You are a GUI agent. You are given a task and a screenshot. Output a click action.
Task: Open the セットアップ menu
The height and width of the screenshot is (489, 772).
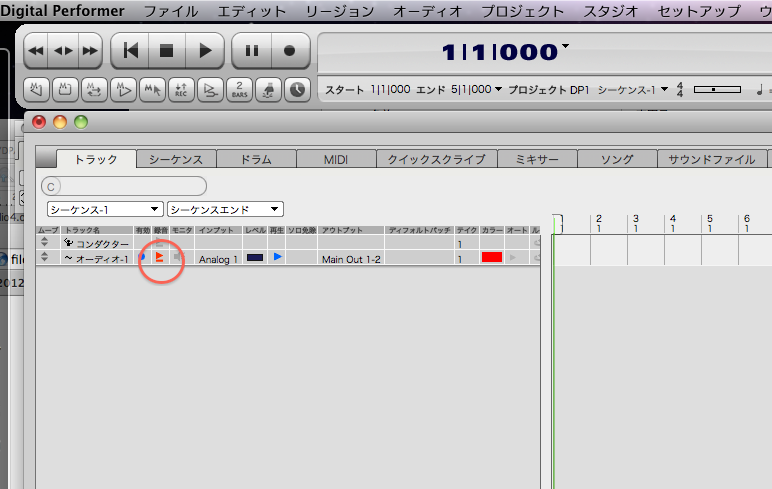(x=699, y=11)
